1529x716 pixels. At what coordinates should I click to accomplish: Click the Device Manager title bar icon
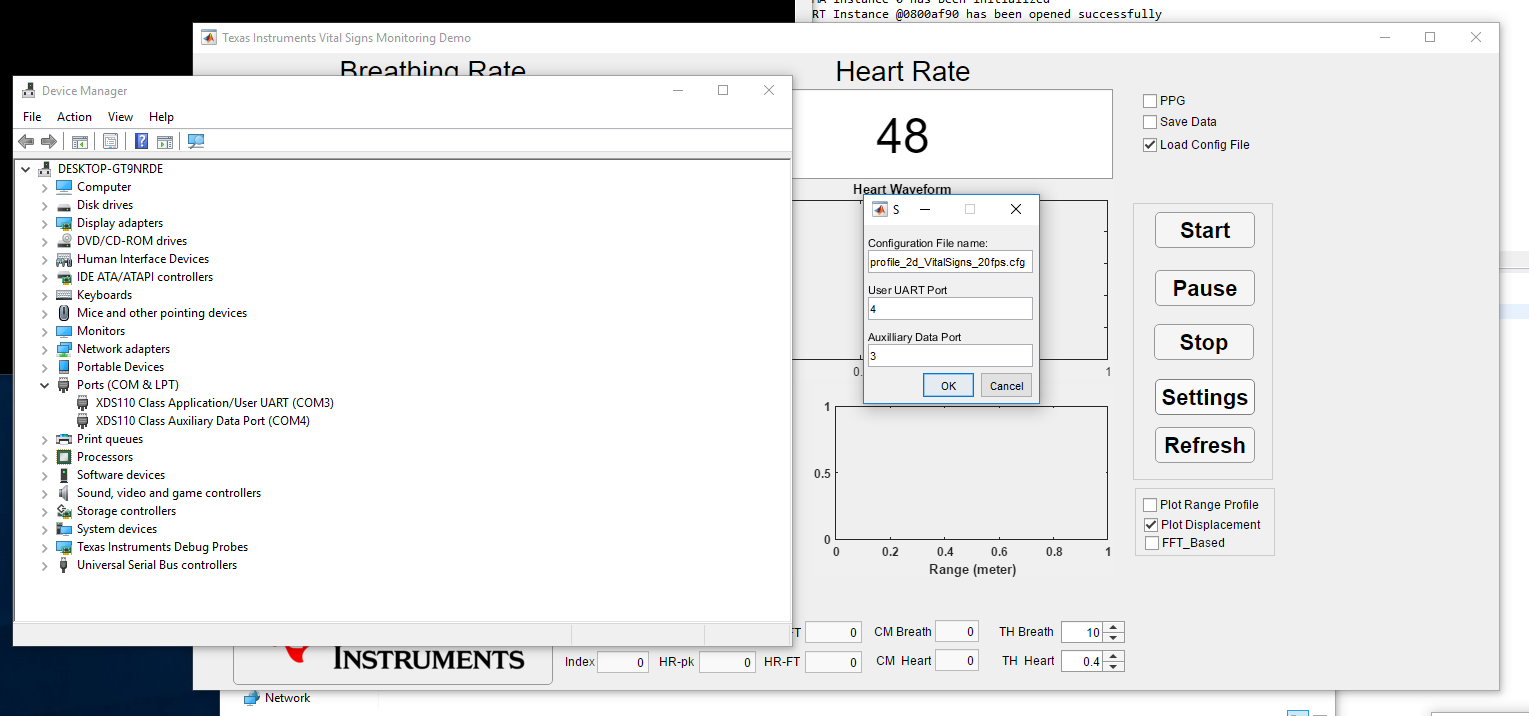tap(29, 91)
